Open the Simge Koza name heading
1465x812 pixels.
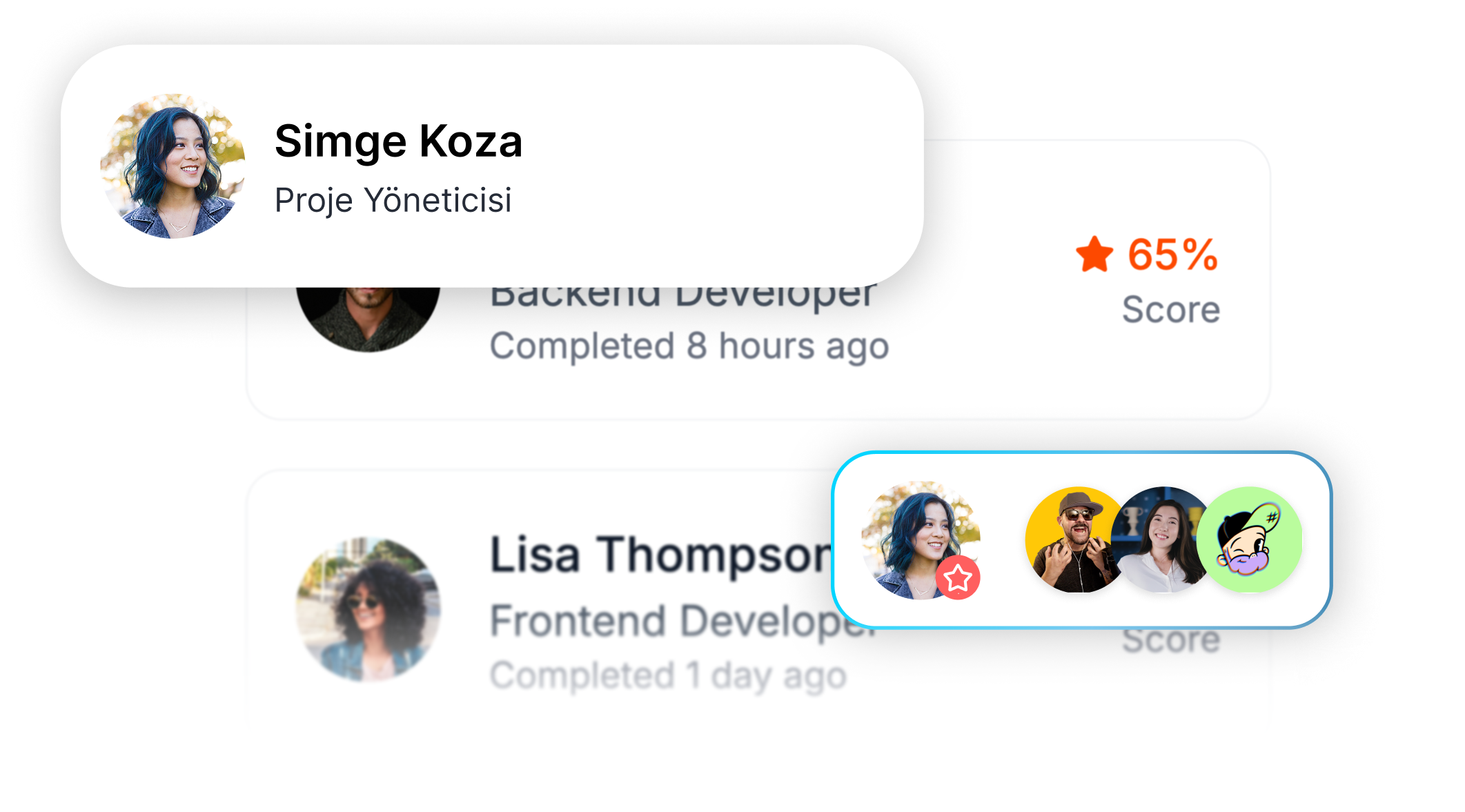click(398, 141)
